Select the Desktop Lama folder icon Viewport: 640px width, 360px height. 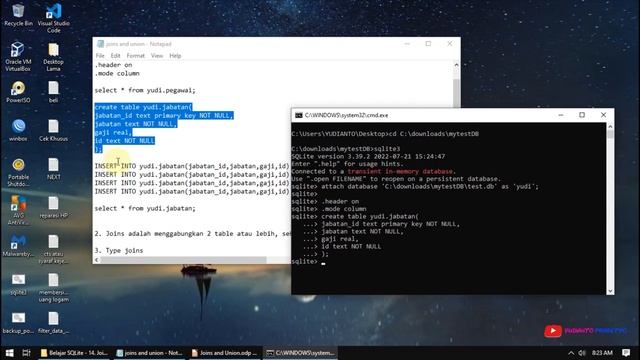point(53,56)
